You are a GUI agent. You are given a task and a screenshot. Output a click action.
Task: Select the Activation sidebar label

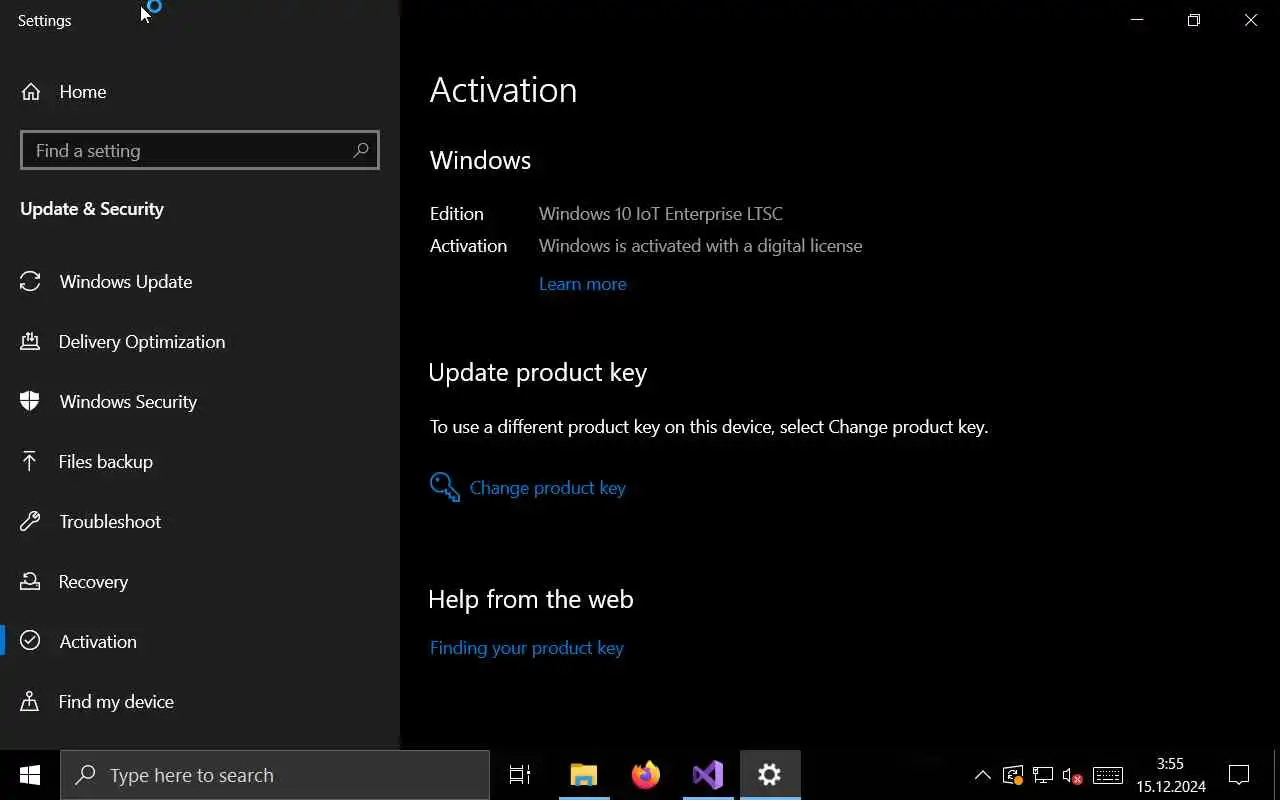click(x=98, y=642)
